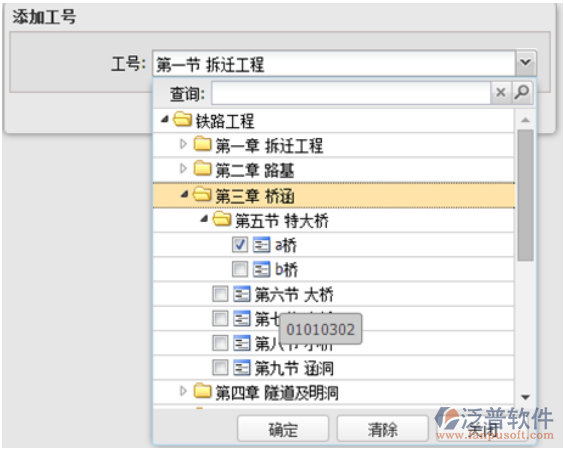Click the 清除 button
The height and width of the screenshot is (451, 564).
click(x=382, y=429)
